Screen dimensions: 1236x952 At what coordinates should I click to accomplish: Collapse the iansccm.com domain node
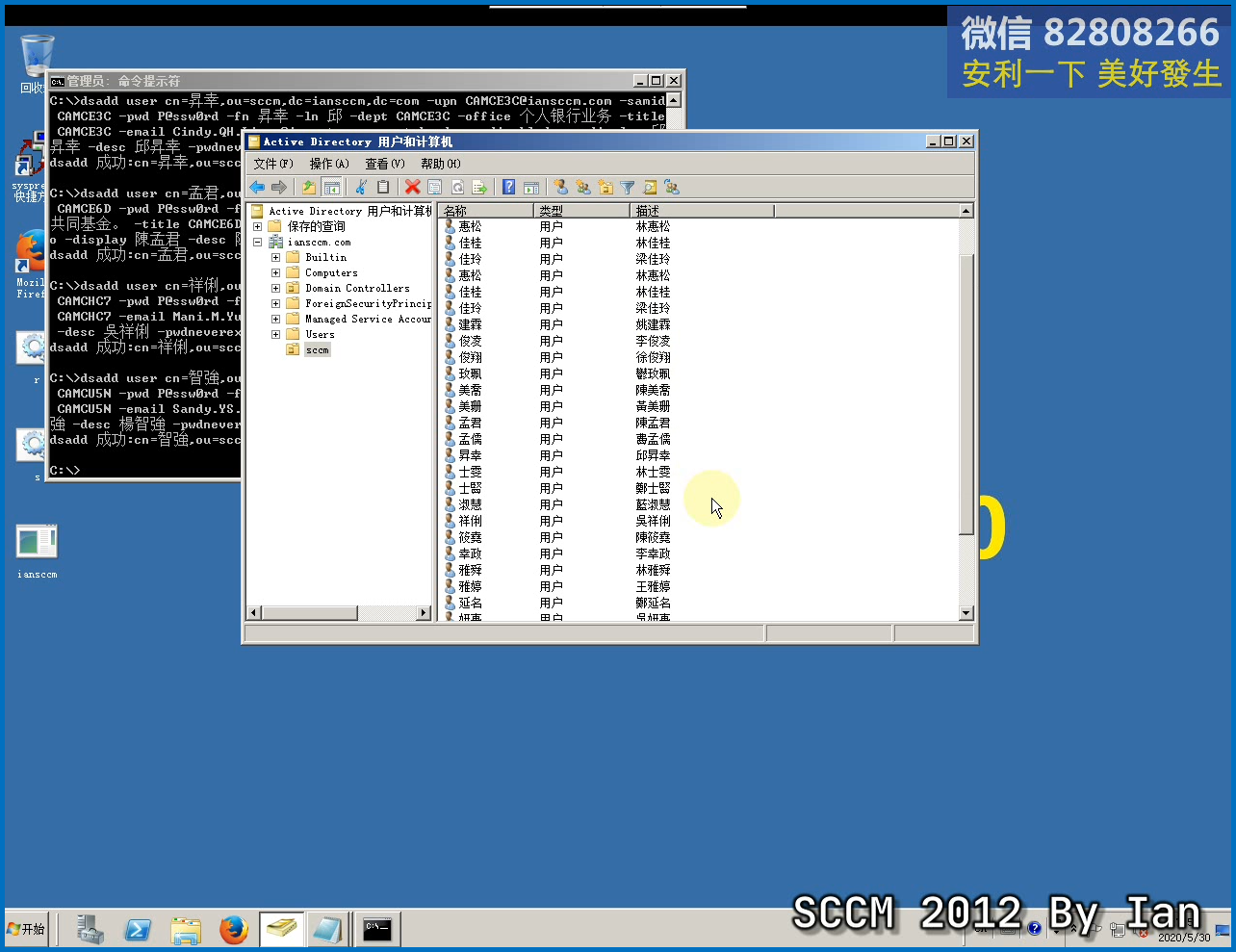coord(257,243)
